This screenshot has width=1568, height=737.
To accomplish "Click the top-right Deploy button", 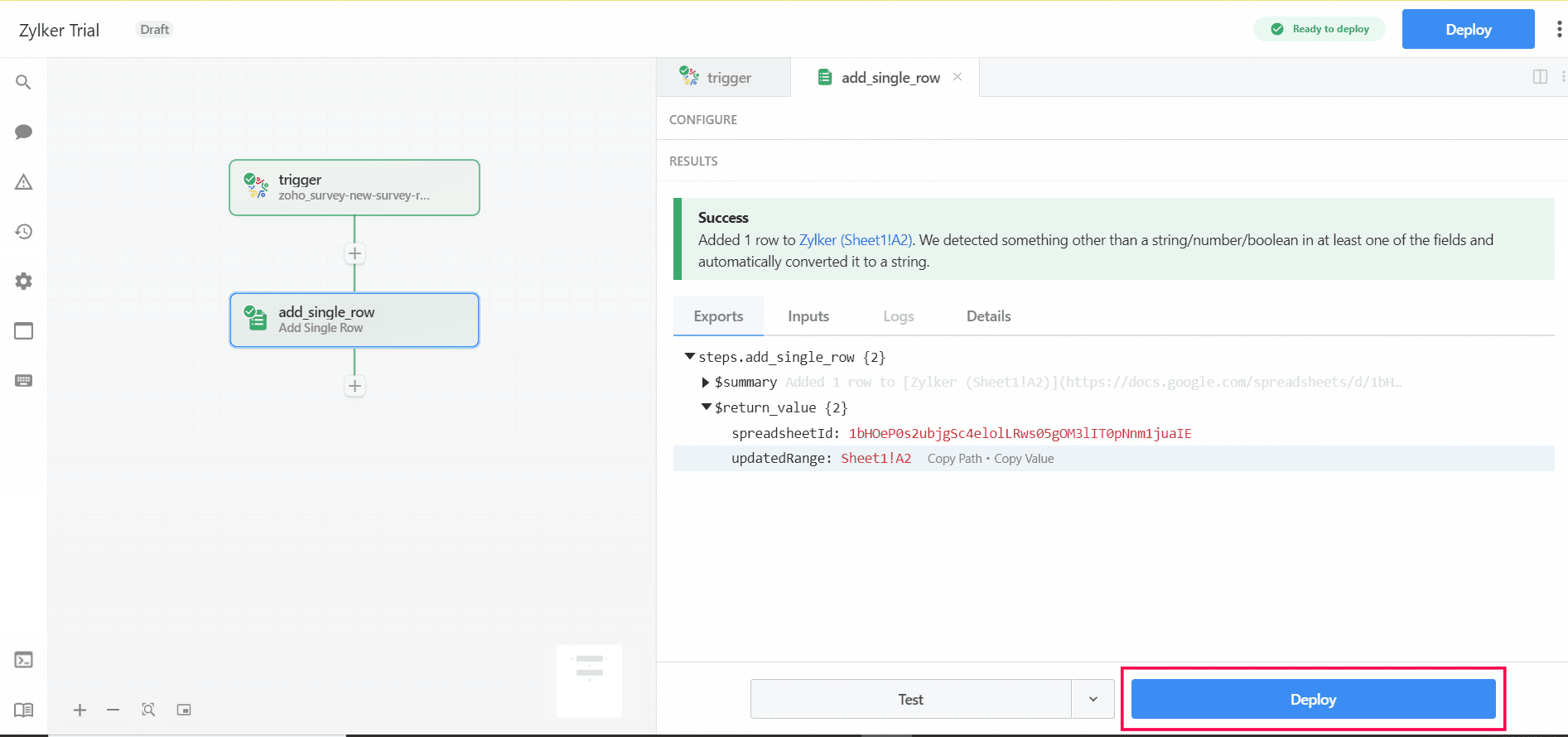I will [x=1469, y=29].
